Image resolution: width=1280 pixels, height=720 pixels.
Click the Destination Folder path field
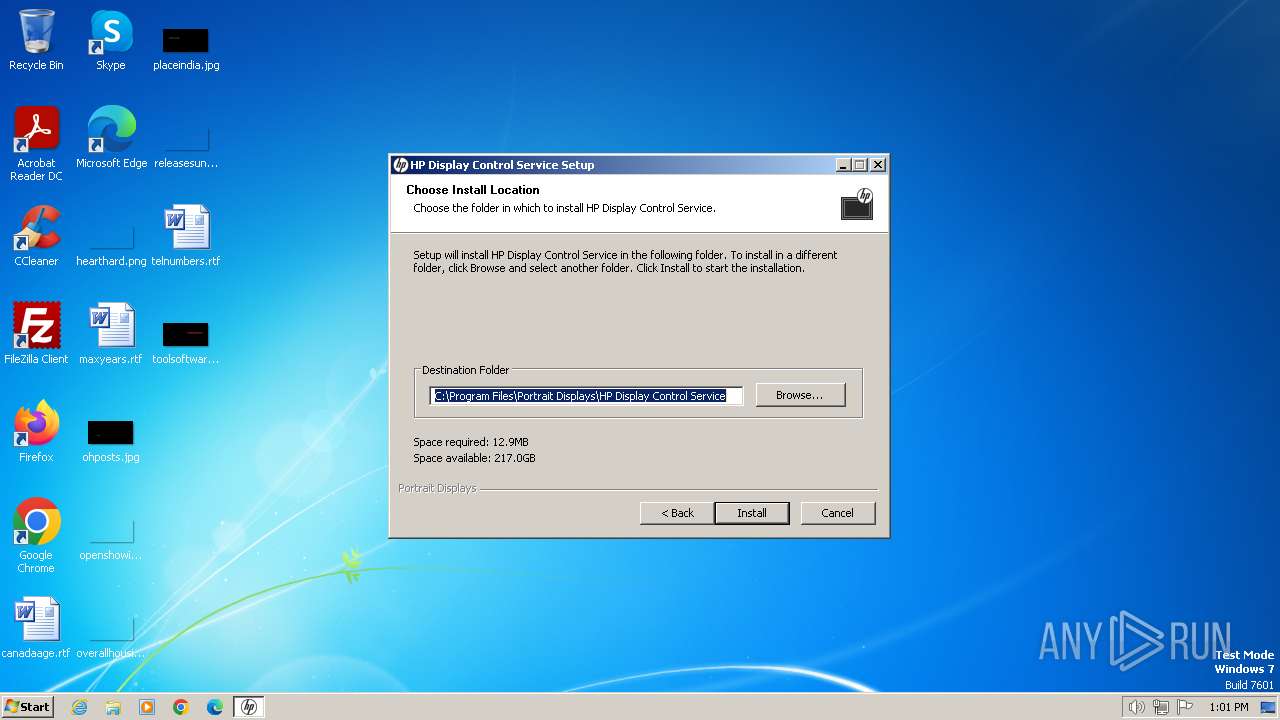pyautogui.click(x=586, y=396)
